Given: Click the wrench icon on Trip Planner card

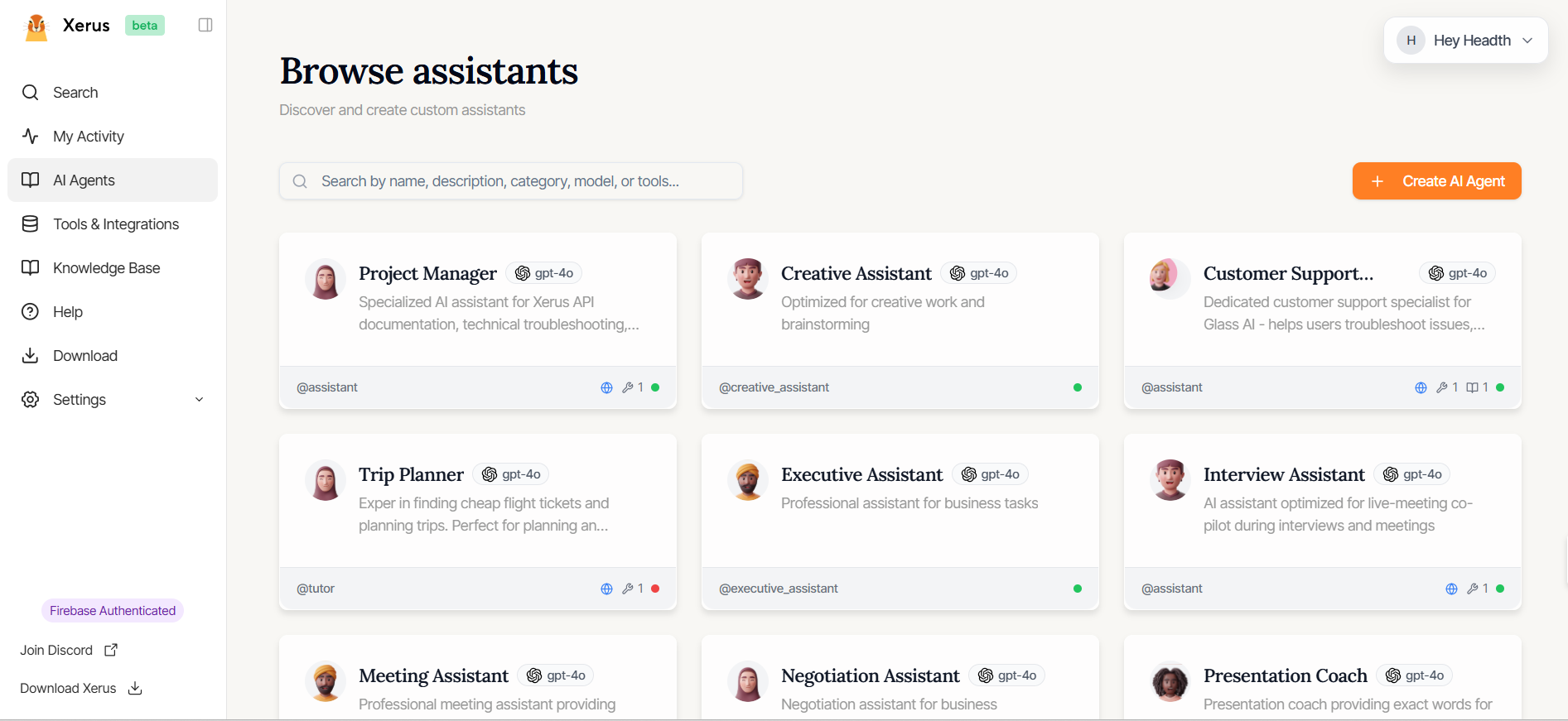Looking at the screenshot, I should 628,589.
